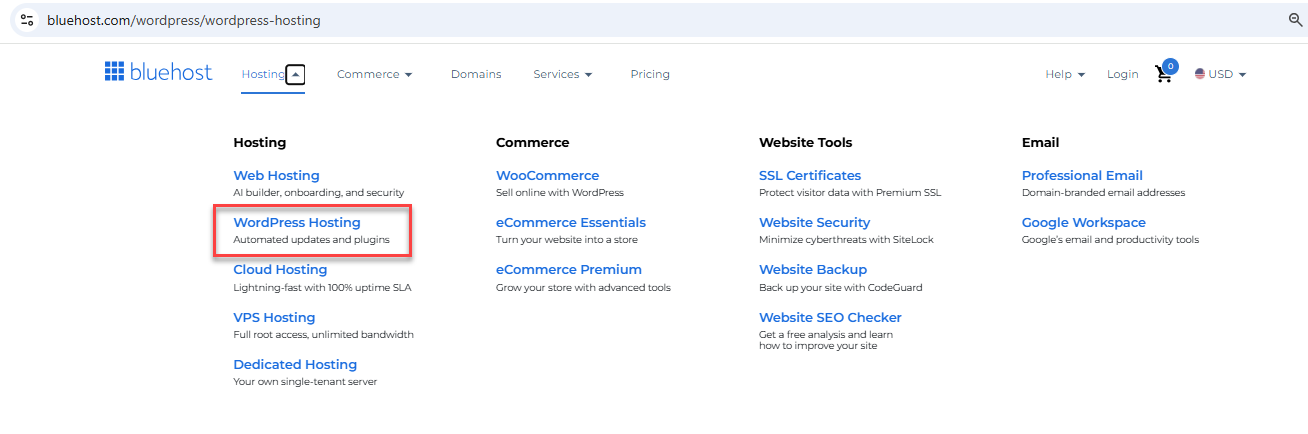
Task: Open eCommerce Essentials
Action: click(571, 222)
